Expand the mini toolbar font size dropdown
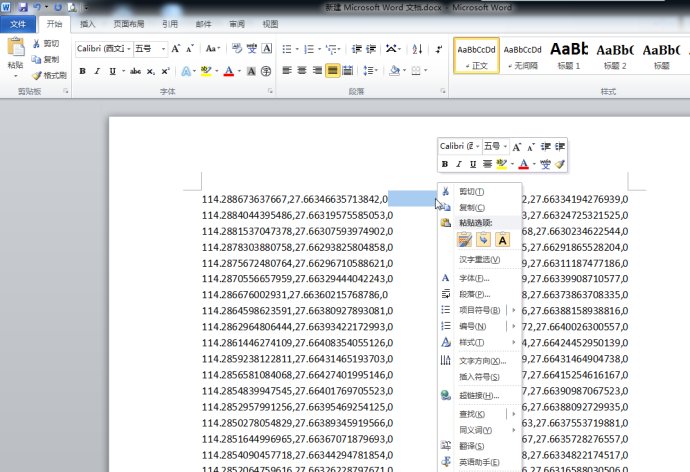690x472 pixels. (x=503, y=146)
